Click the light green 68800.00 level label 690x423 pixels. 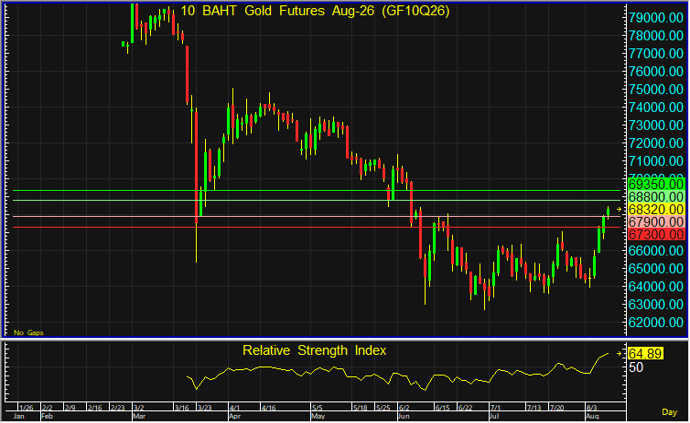[656, 197]
